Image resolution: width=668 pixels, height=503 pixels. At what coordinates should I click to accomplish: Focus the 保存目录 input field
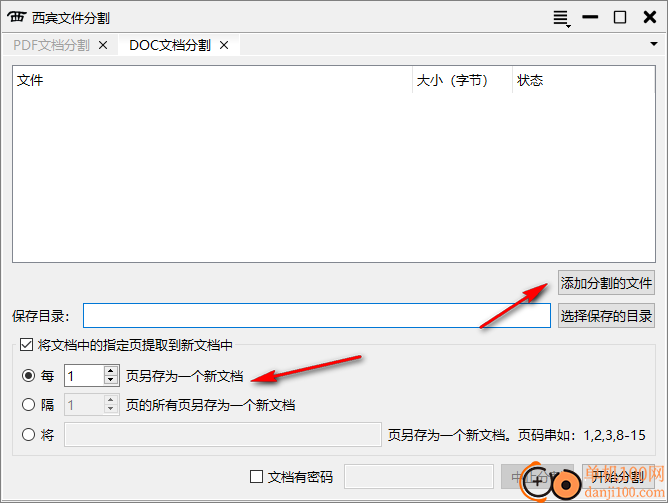point(317,316)
